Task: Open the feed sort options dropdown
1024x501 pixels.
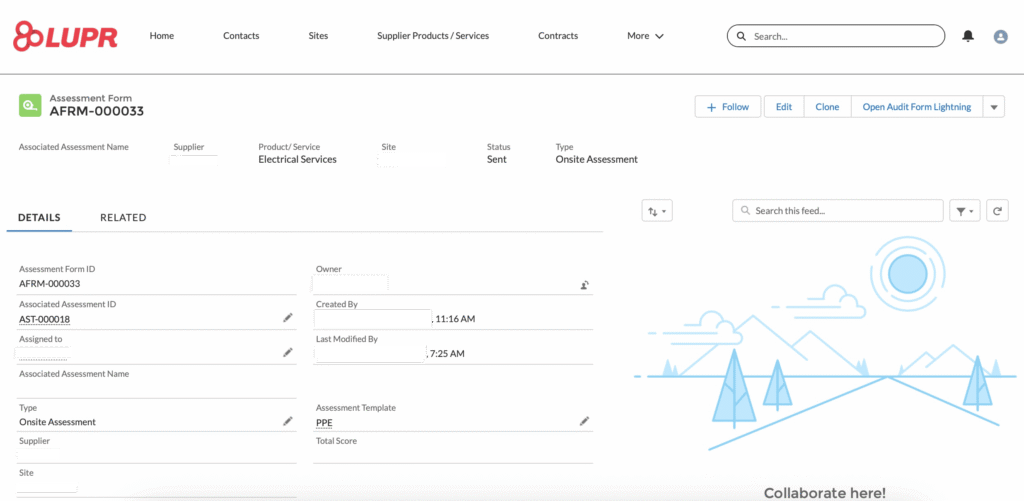Action: click(x=657, y=211)
